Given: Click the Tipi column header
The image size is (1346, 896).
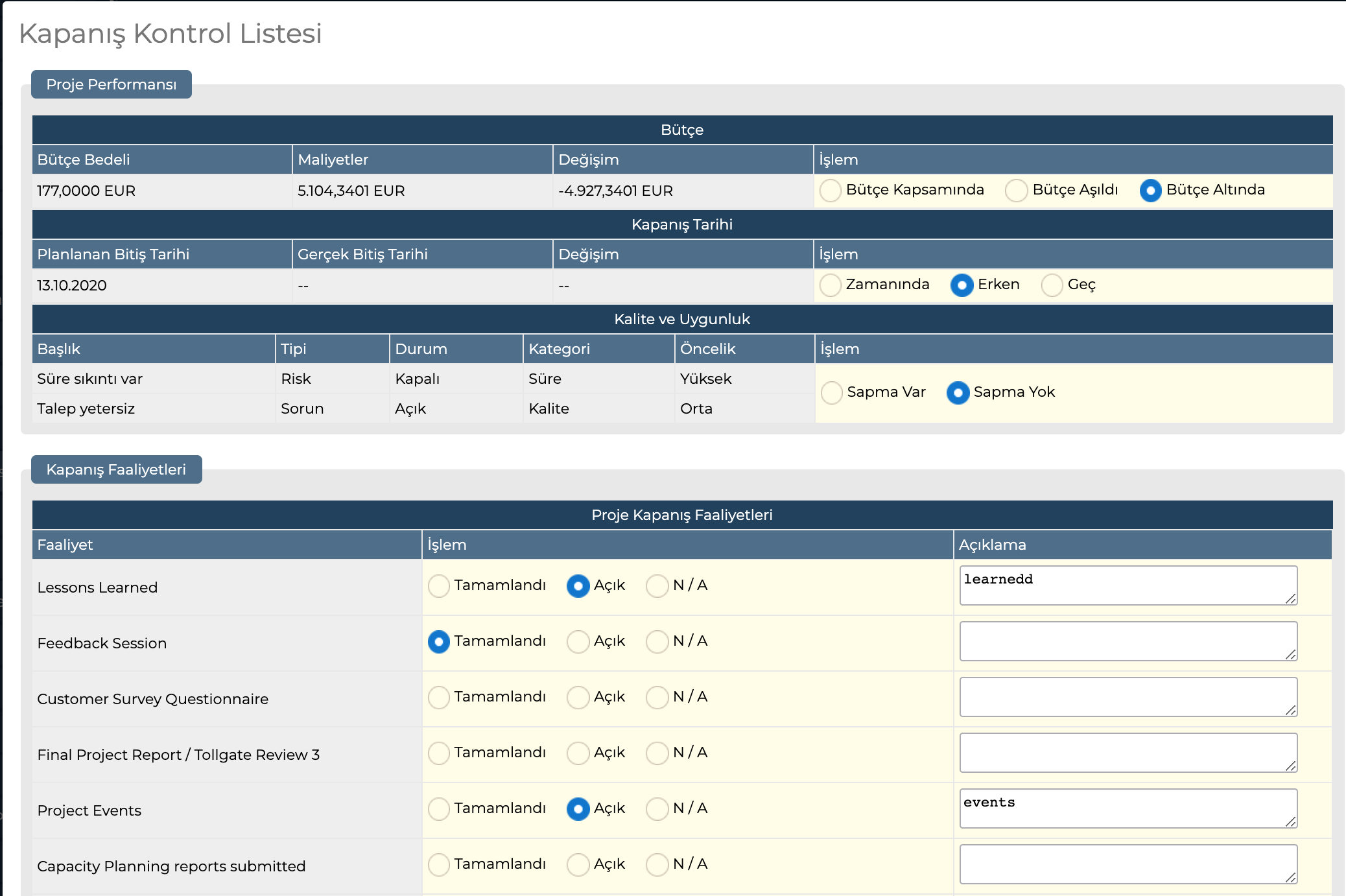Looking at the screenshot, I should click(333, 349).
